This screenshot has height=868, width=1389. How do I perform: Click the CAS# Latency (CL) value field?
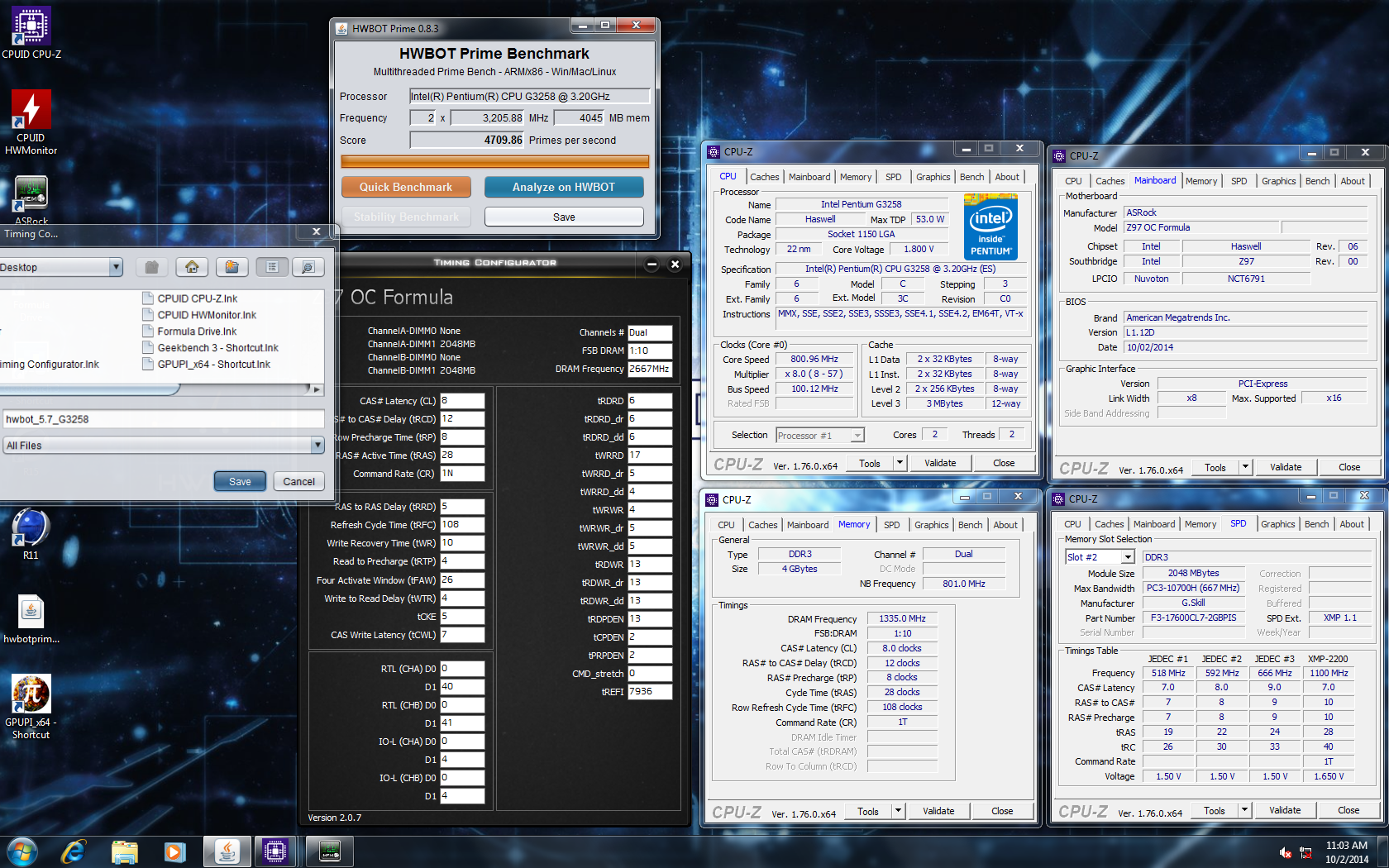point(462,401)
